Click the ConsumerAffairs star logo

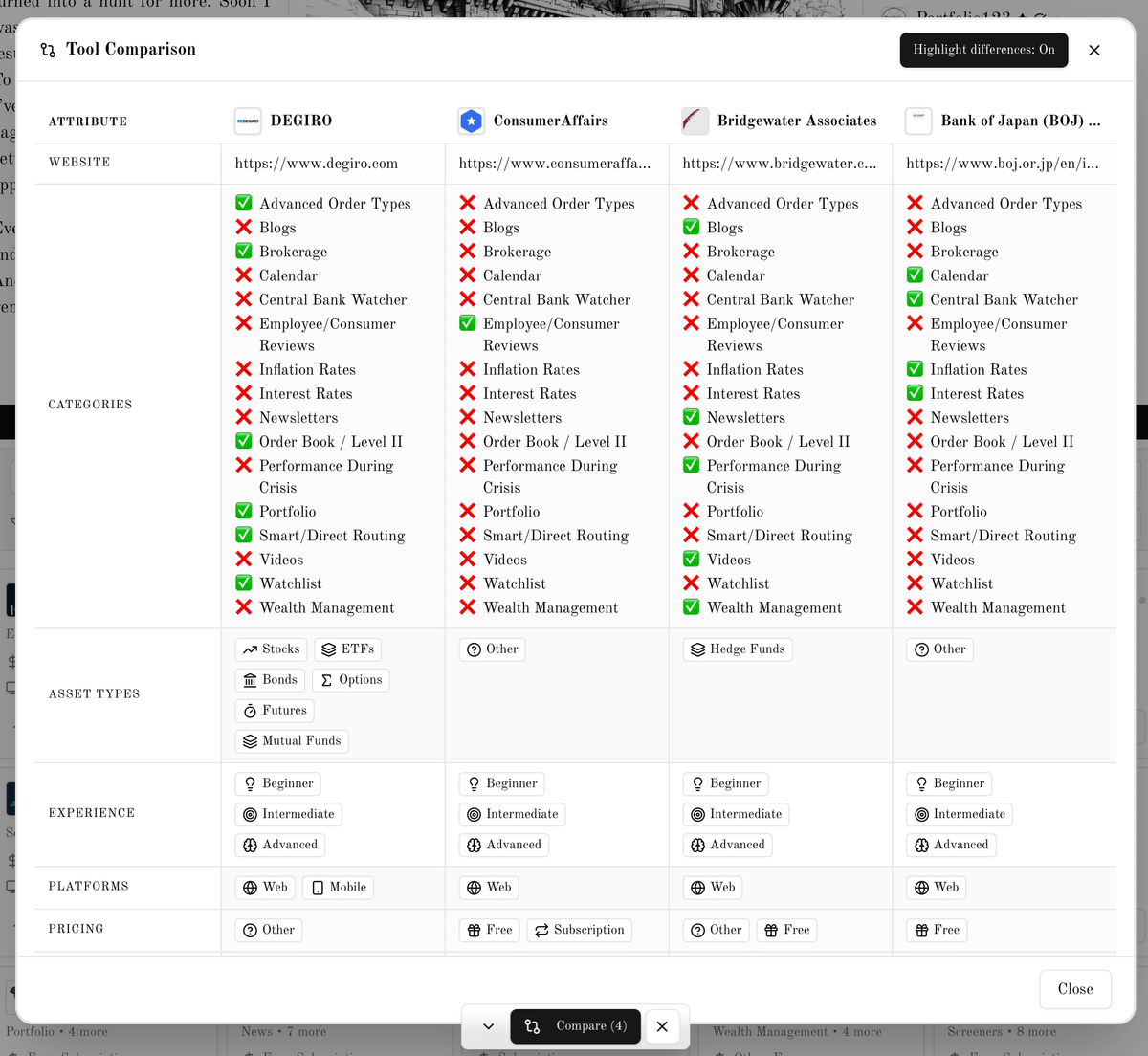[471, 121]
